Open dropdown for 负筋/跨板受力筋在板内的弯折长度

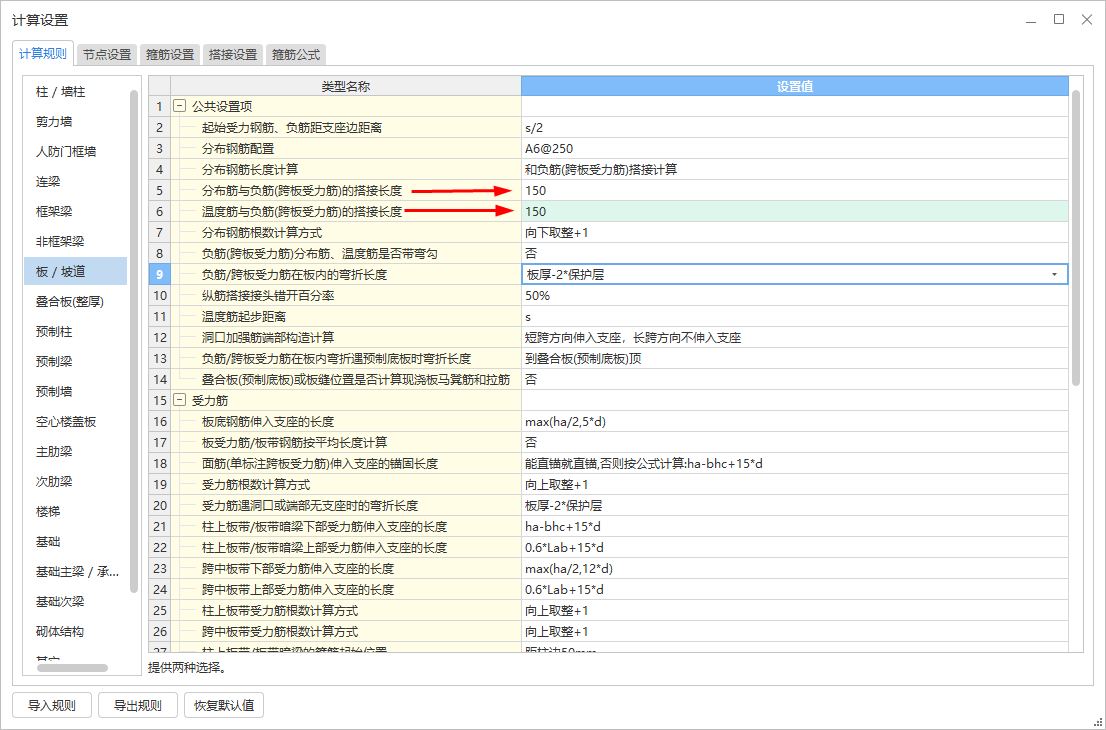point(1054,274)
